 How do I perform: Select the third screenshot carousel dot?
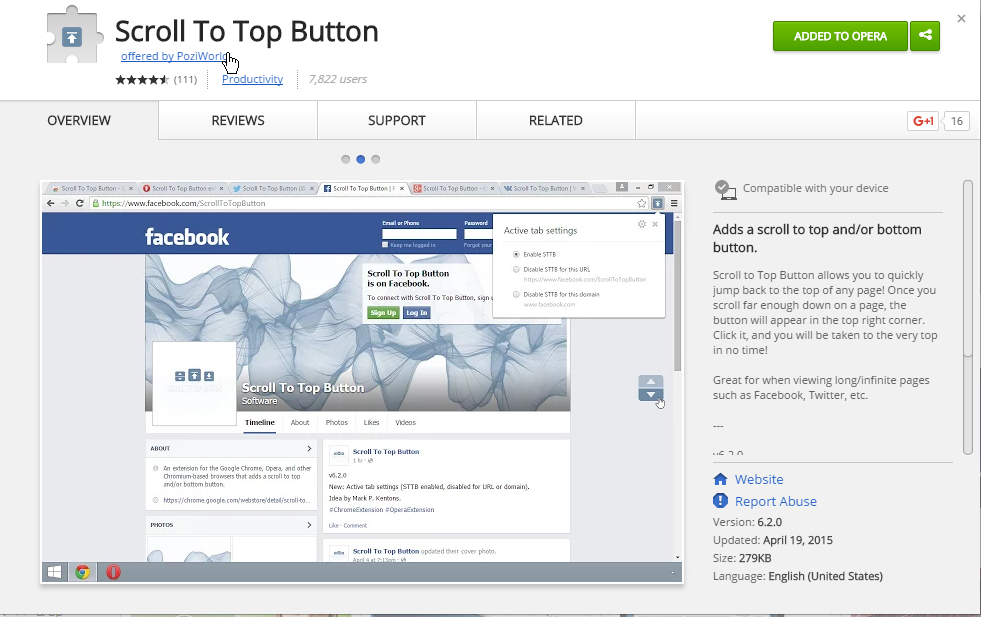tap(375, 159)
